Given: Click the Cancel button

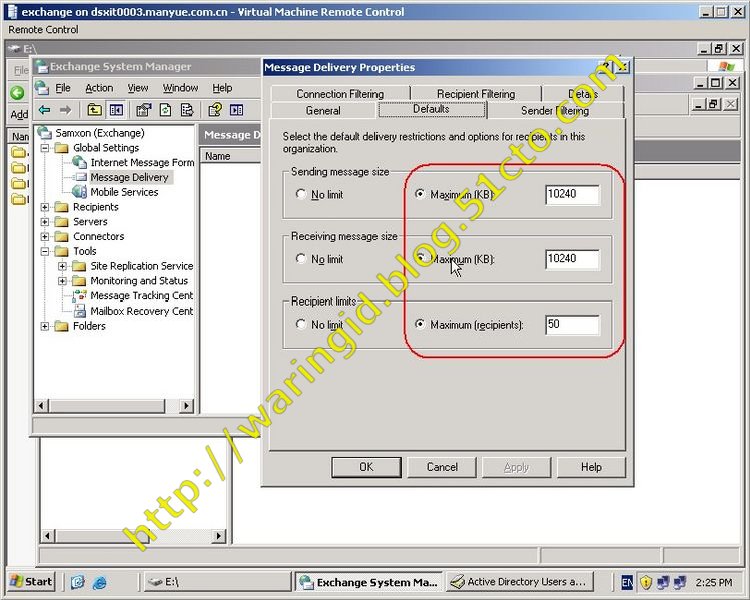Looking at the screenshot, I should [442, 467].
